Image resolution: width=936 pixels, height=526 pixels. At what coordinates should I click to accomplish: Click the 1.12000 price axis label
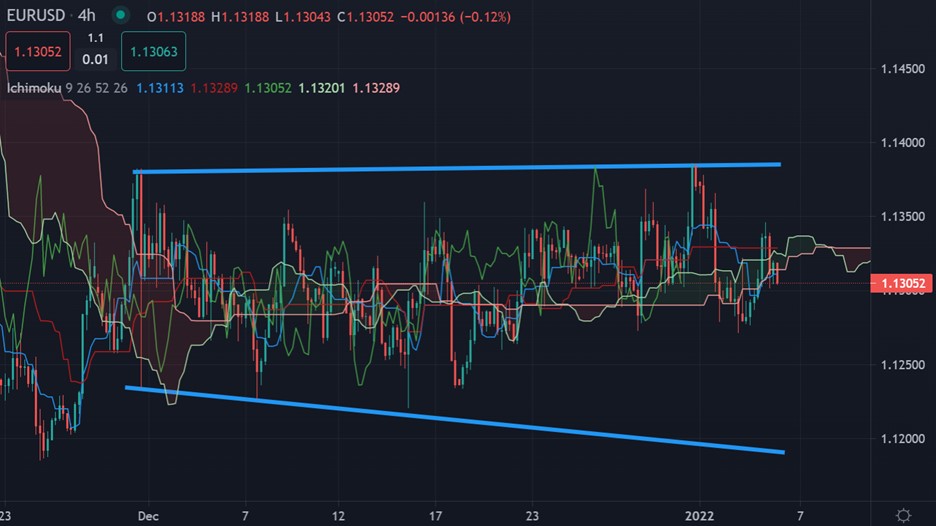pos(903,439)
